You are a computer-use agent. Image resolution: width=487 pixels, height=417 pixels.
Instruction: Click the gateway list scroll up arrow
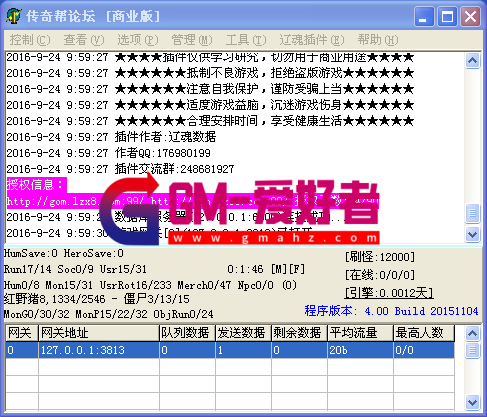tap(472, 333)
